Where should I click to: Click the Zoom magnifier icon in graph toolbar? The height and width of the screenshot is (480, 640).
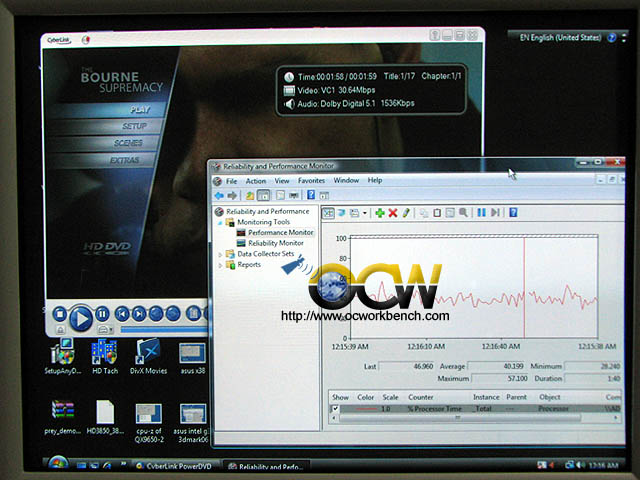(463, 212)
